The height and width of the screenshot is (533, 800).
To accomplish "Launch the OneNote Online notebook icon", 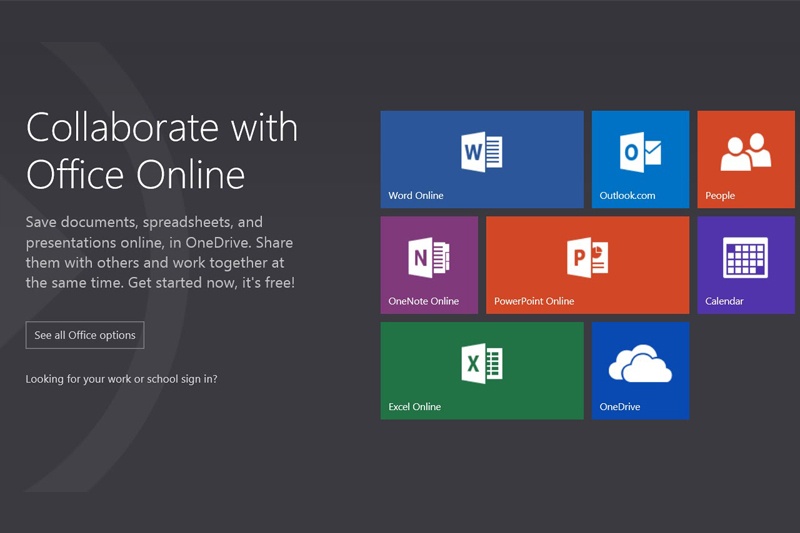I will pyautogui.click(x=429, y=257).
